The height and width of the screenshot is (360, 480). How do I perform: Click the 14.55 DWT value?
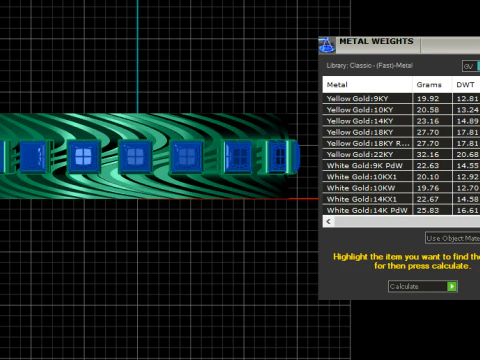coord(468,166)
